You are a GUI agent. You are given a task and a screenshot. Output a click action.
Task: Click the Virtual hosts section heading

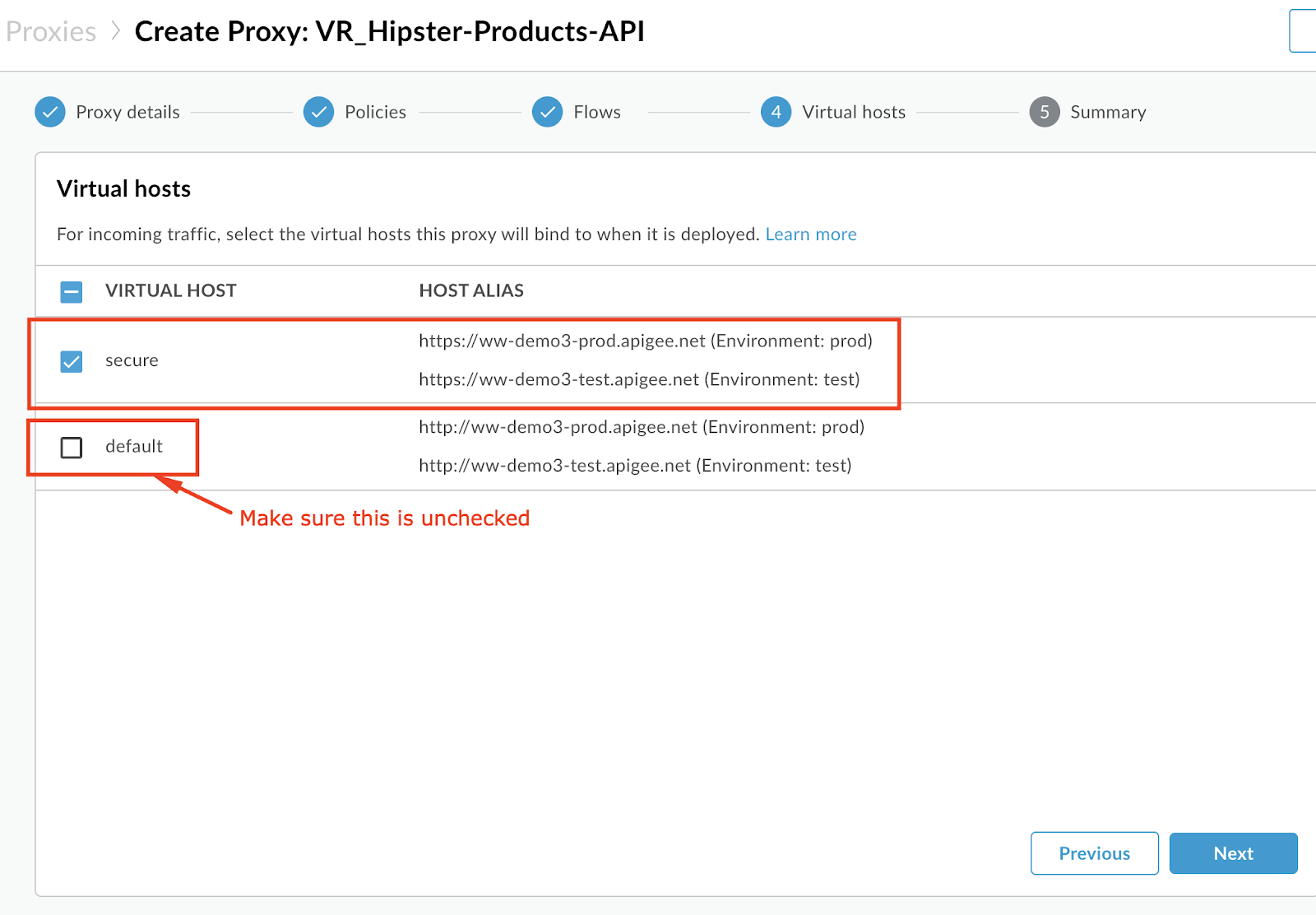pos(123,188)
